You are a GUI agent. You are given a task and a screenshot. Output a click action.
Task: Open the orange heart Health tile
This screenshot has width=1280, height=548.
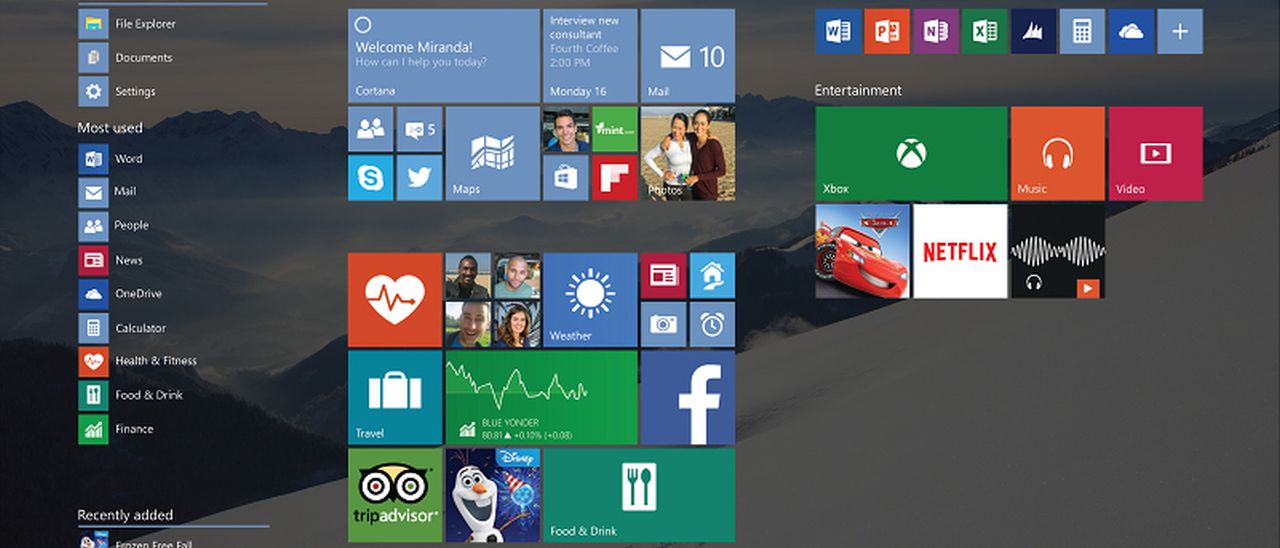coord(395,300)
